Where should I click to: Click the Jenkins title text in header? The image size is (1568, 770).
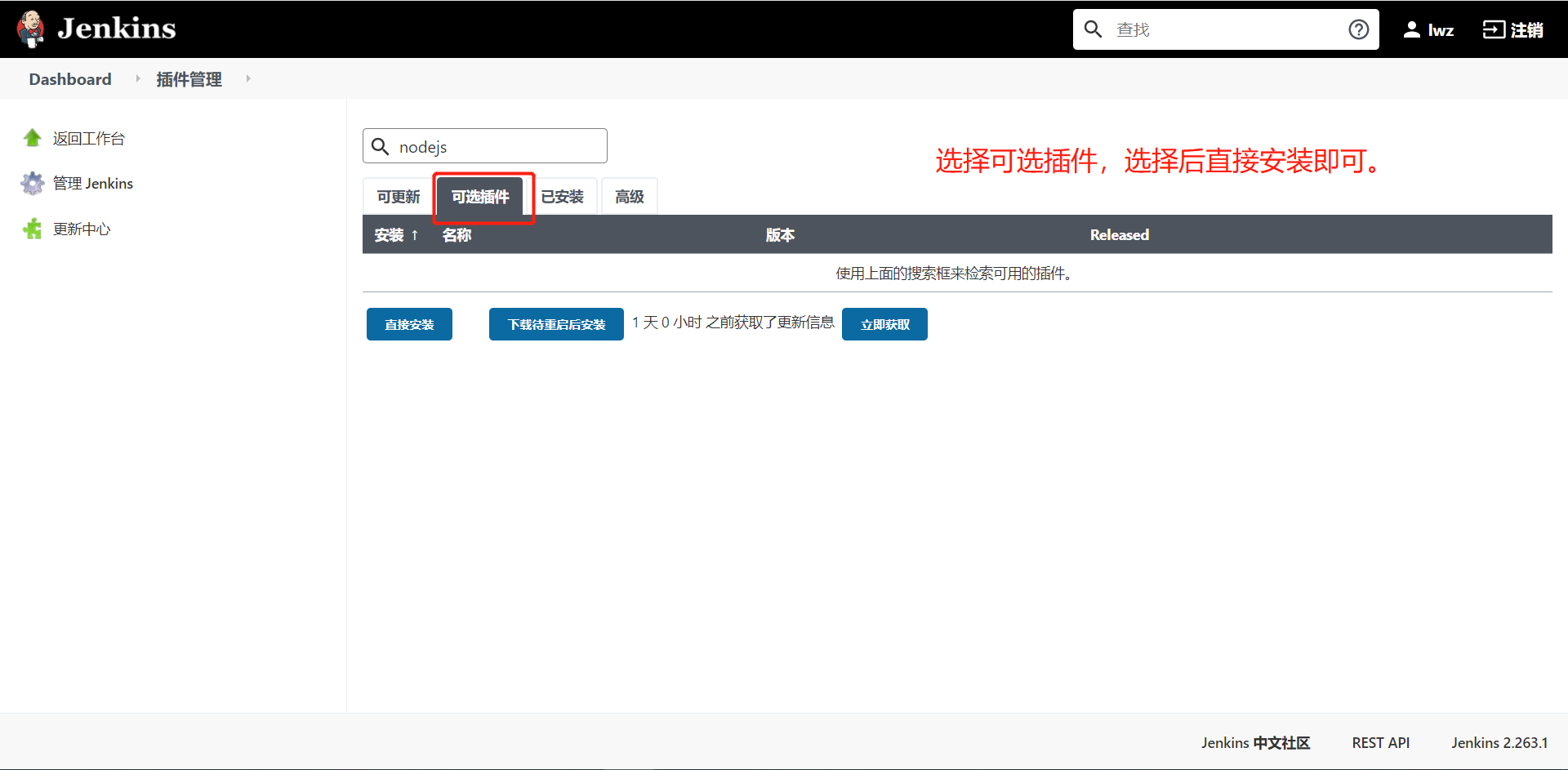pos(117,29)
